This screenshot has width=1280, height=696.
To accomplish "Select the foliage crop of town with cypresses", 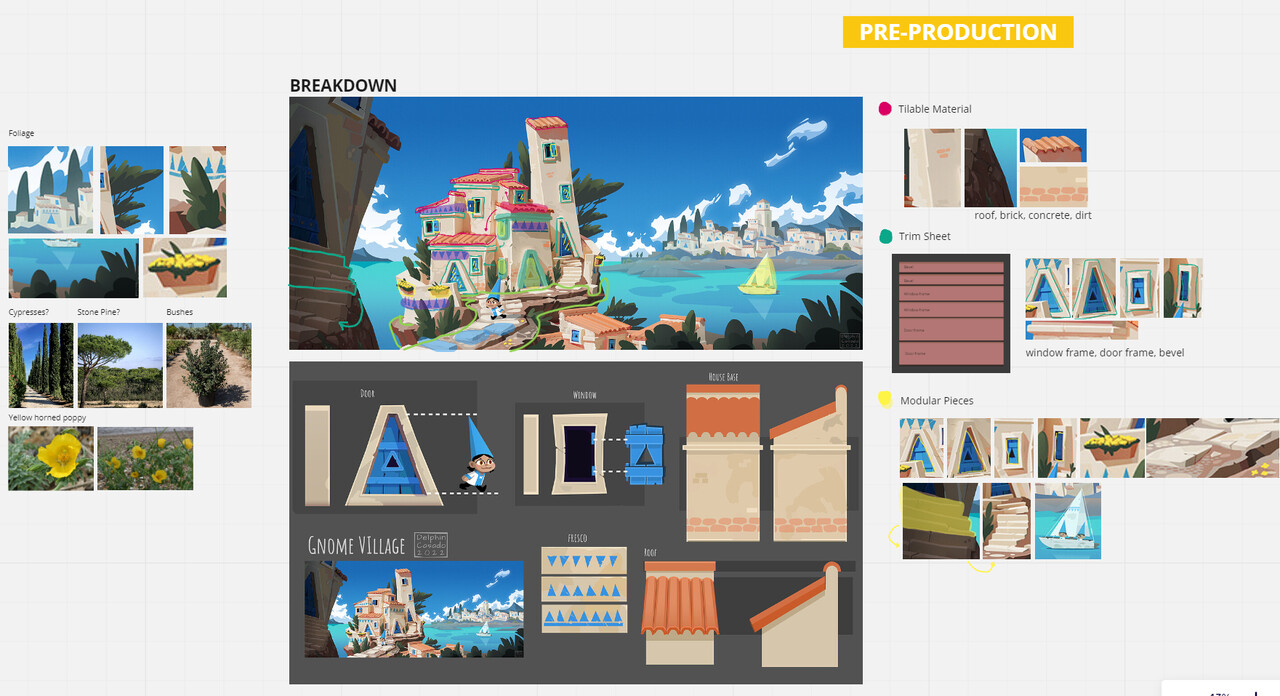I will click(x=51, y=190).
